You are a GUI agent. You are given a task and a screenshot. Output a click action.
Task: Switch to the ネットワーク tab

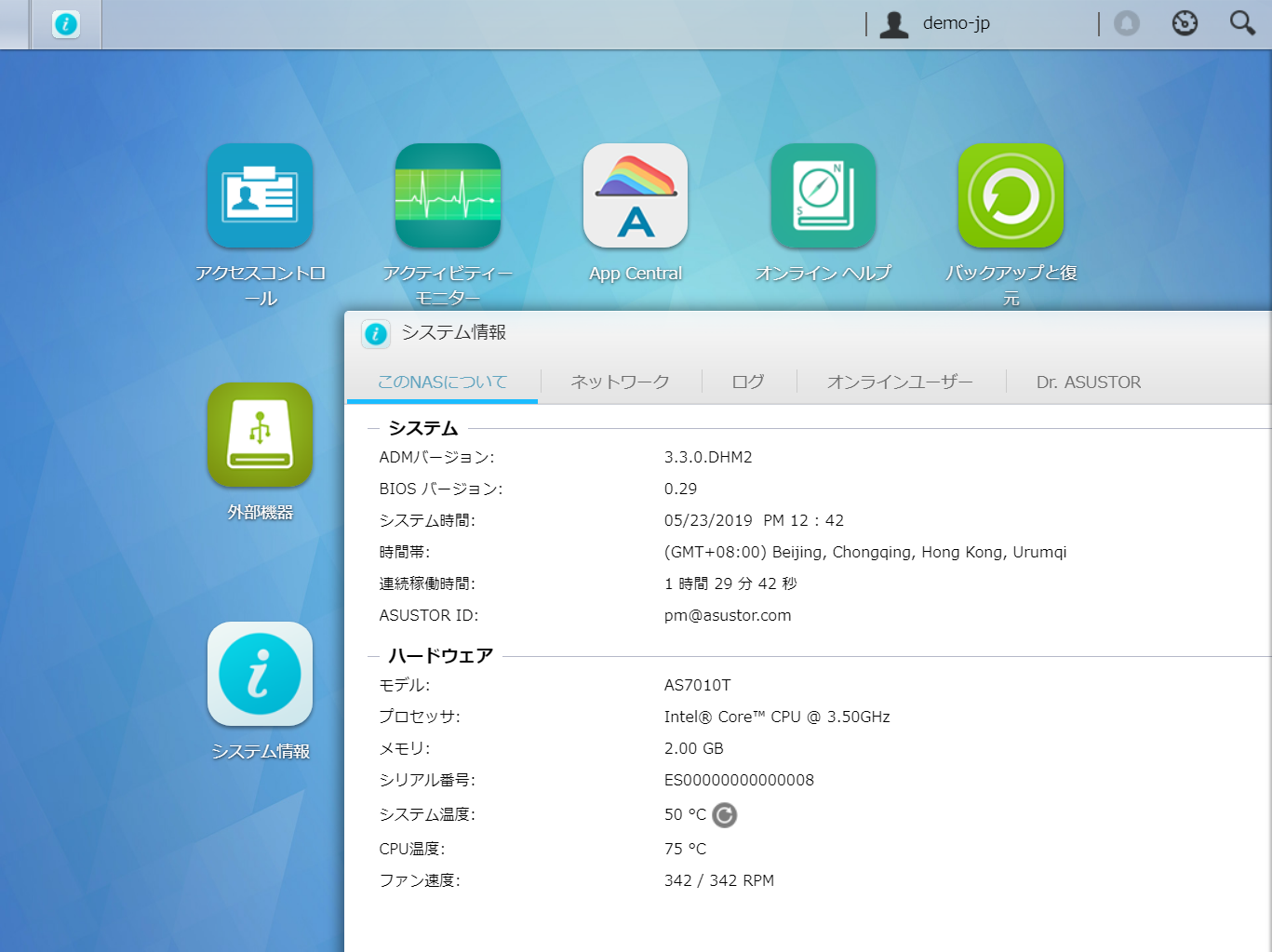tap(619, 382)
